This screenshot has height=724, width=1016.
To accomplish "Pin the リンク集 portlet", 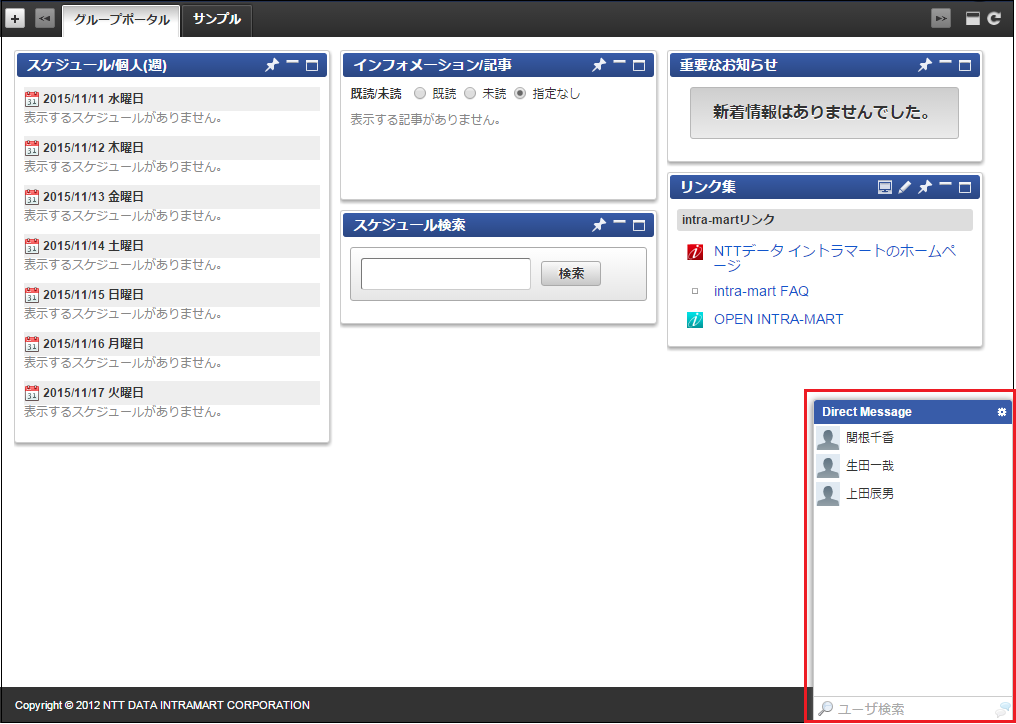I will [x=925, y=187].
